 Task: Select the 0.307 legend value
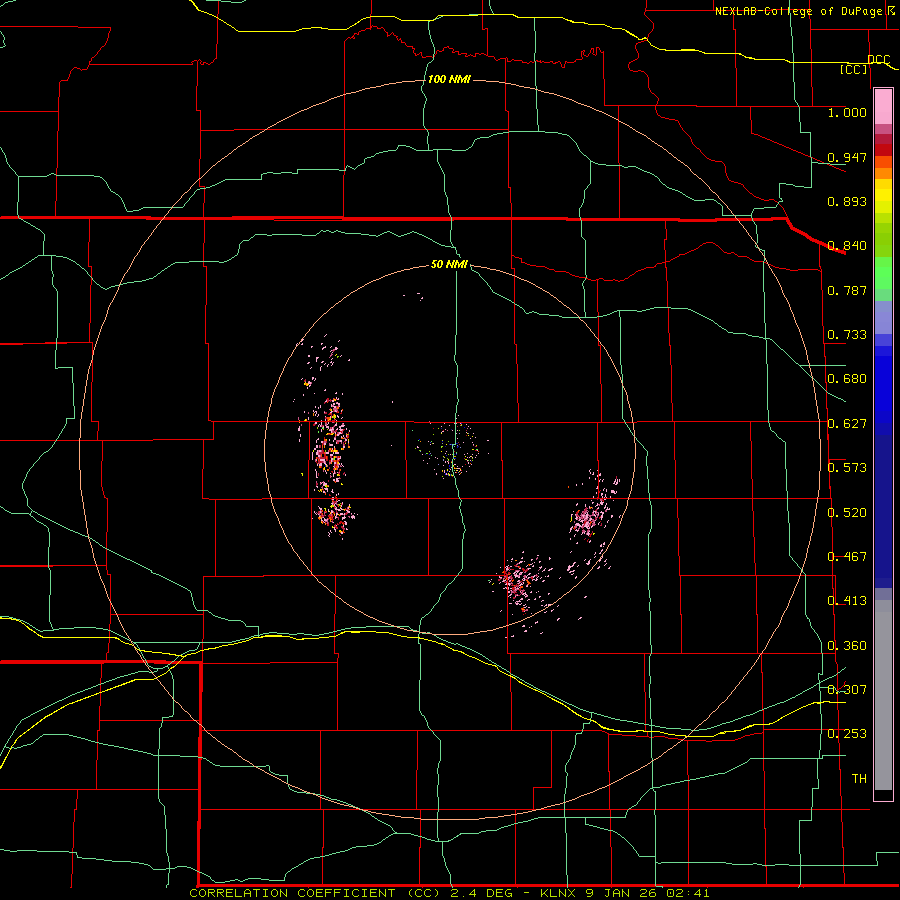(847, 689)
